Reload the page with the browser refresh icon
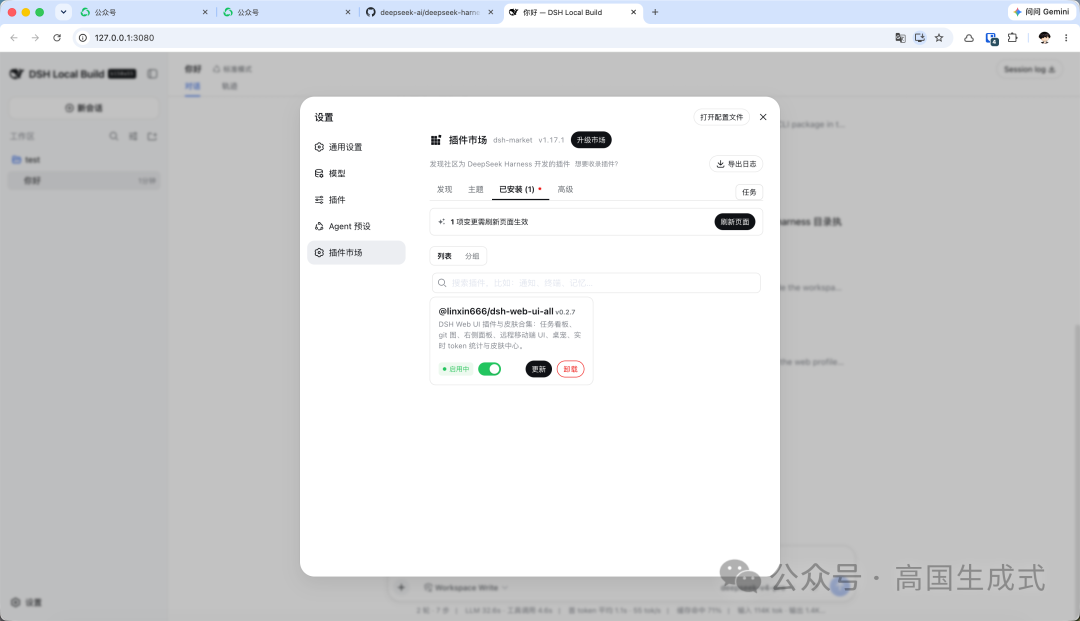 pyautogui.click(x=57, y=38)
